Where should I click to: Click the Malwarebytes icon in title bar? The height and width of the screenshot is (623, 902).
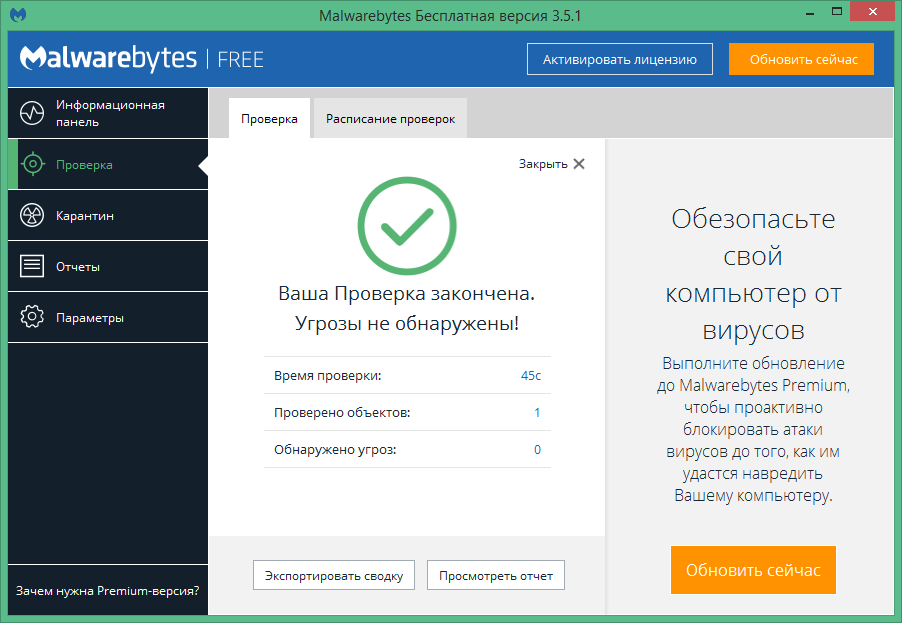[x=18, y=15]
